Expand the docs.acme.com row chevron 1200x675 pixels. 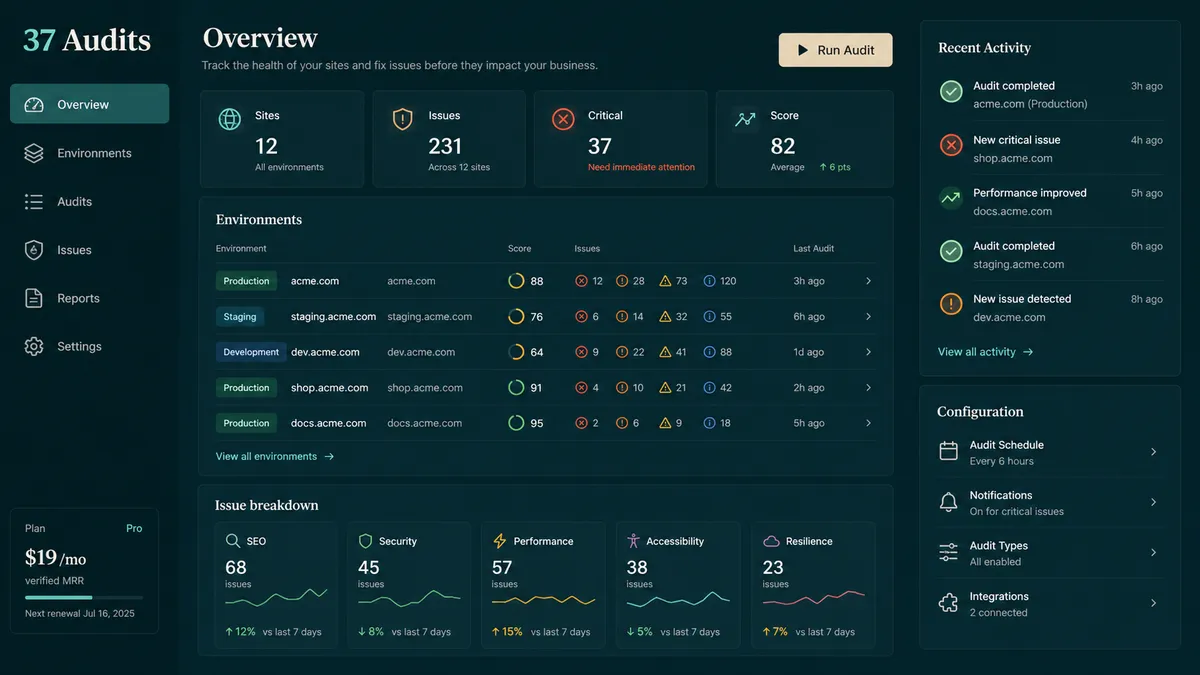(x=868, y=423)
